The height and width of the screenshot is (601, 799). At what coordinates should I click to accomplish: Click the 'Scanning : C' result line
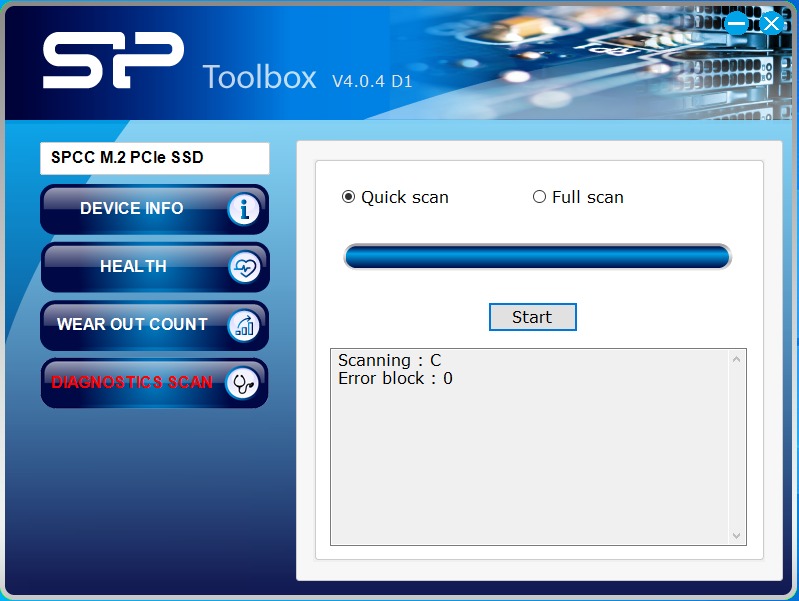click(x=389, y=360)
